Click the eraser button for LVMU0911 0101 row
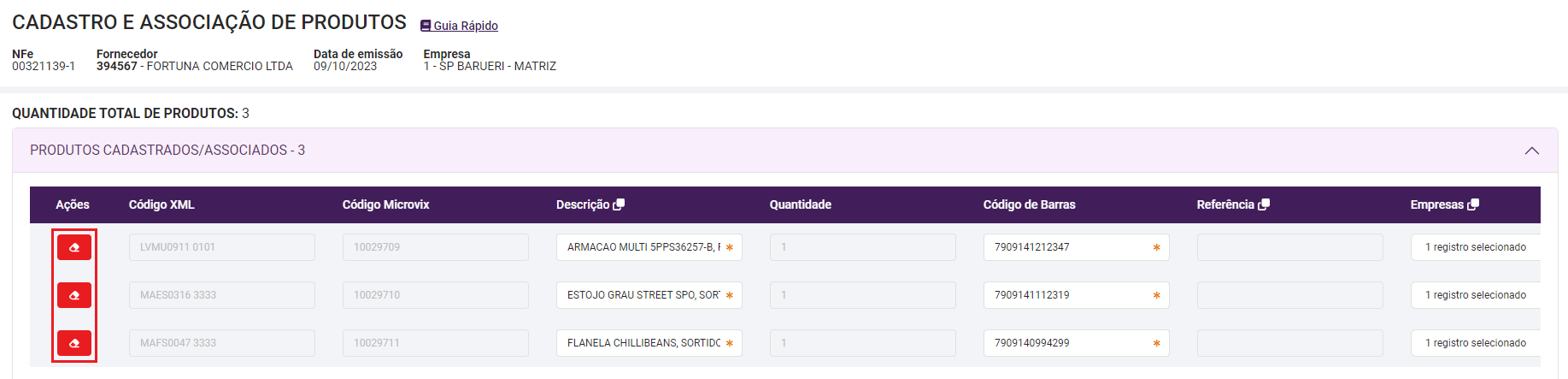This screenshot has height=379, width=1568. (74, 247)
